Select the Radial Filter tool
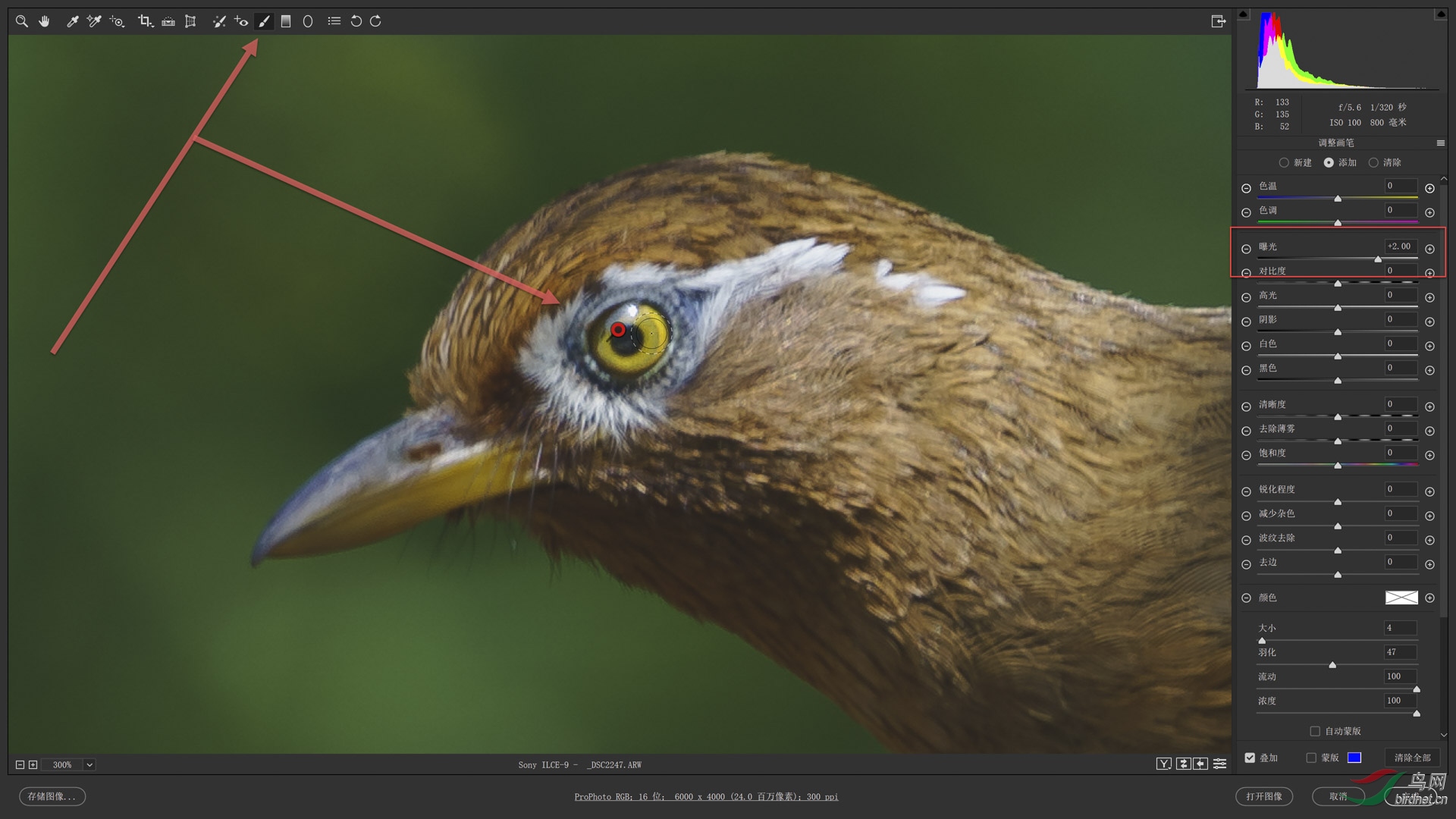1456x819 pixels. [x=307, y=21]
